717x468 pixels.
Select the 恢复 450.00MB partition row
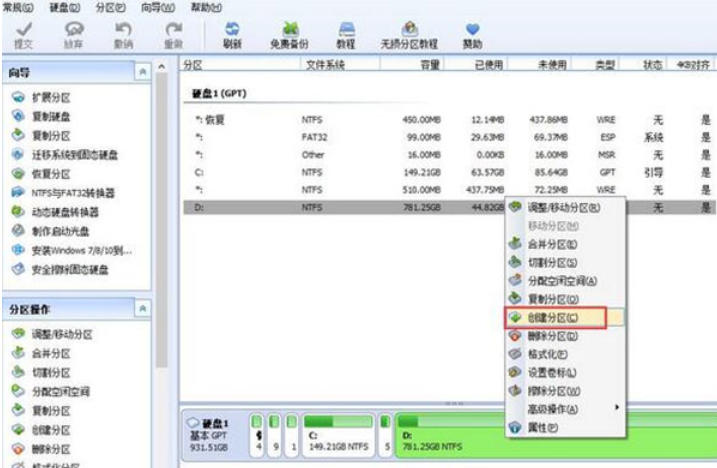tap(449, 120)
